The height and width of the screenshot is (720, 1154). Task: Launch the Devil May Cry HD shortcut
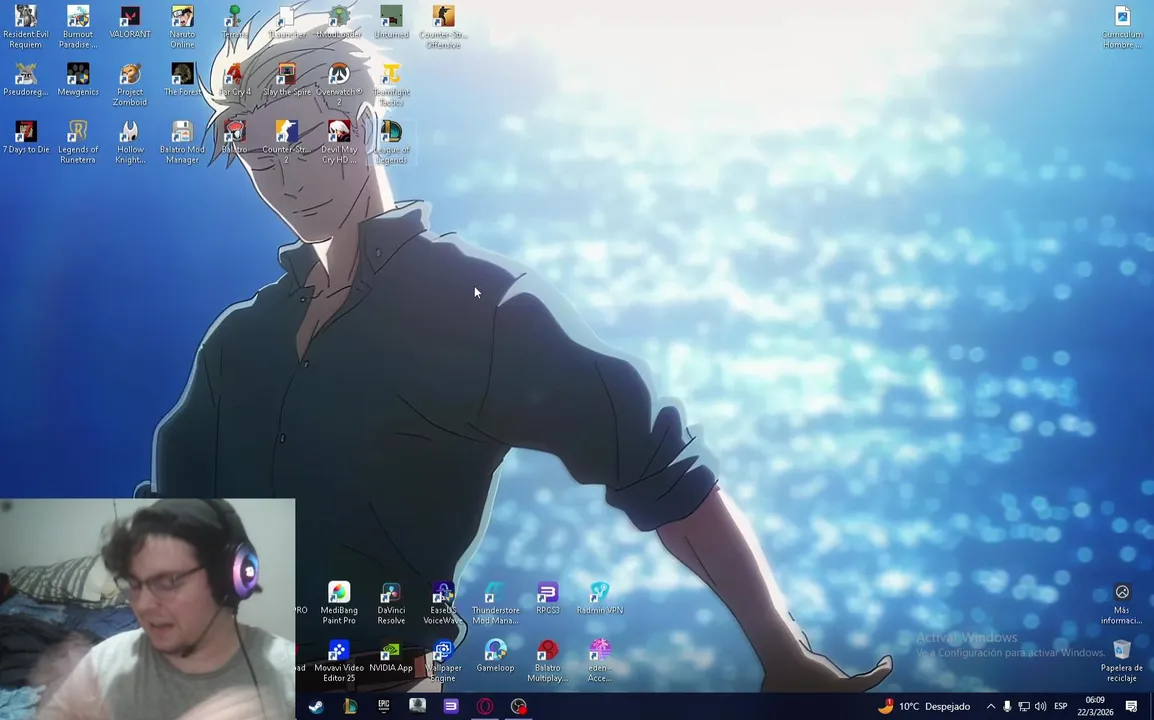click(339, 142)
